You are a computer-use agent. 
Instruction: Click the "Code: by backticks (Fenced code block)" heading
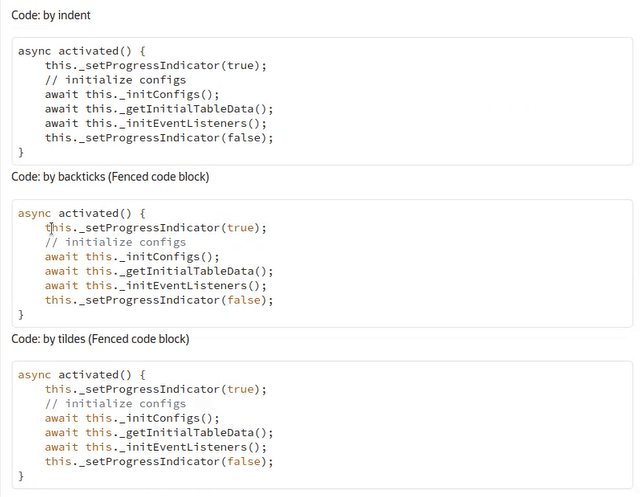tap(110, 177)
